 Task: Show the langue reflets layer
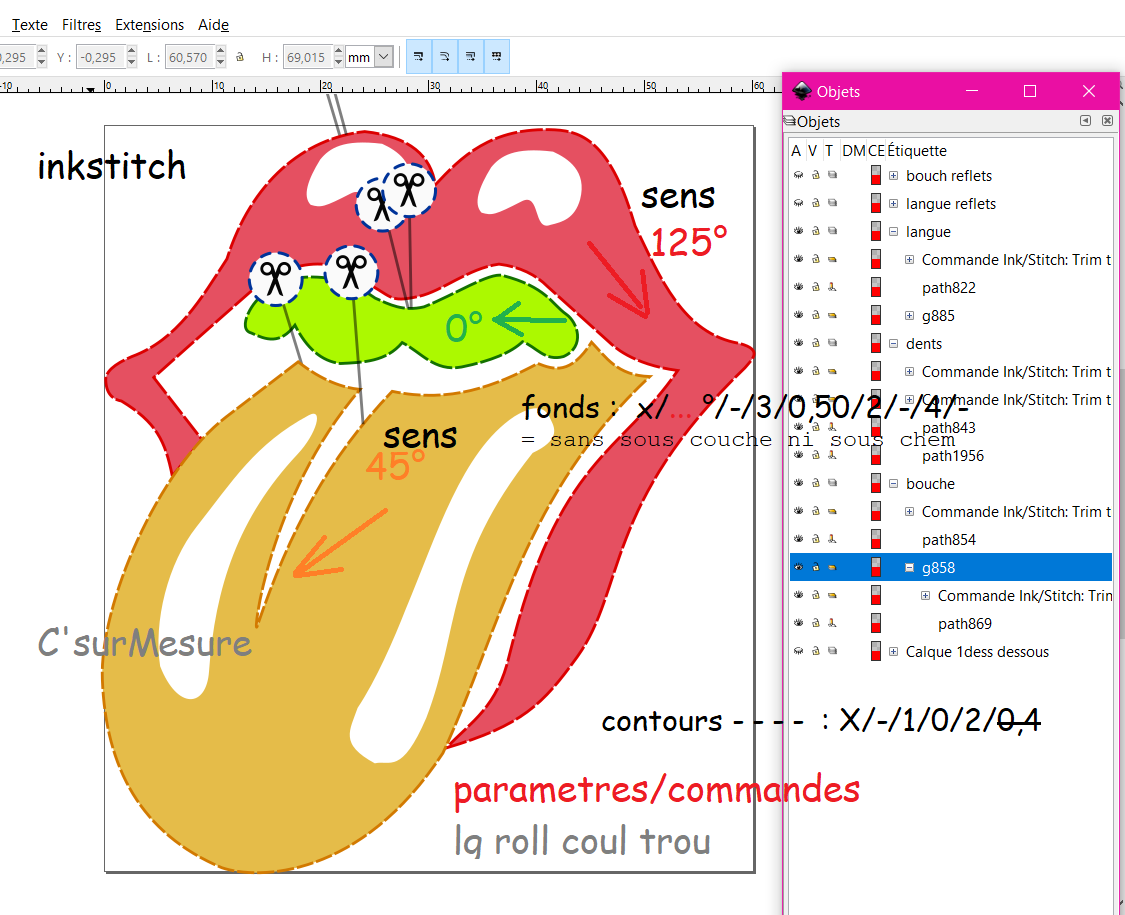point(798,203)
